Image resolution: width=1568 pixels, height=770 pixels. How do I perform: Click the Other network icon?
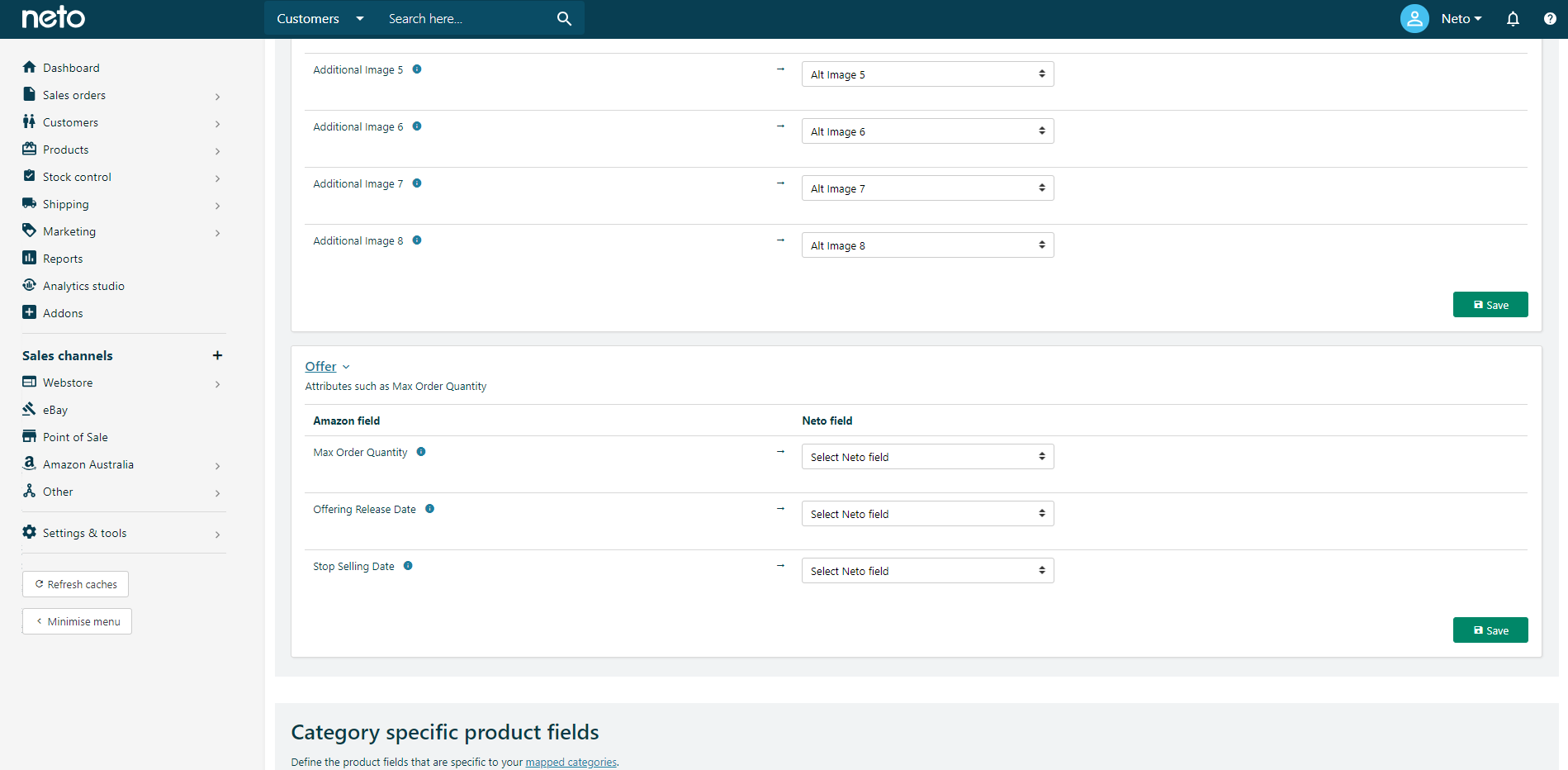click(30, 491)
